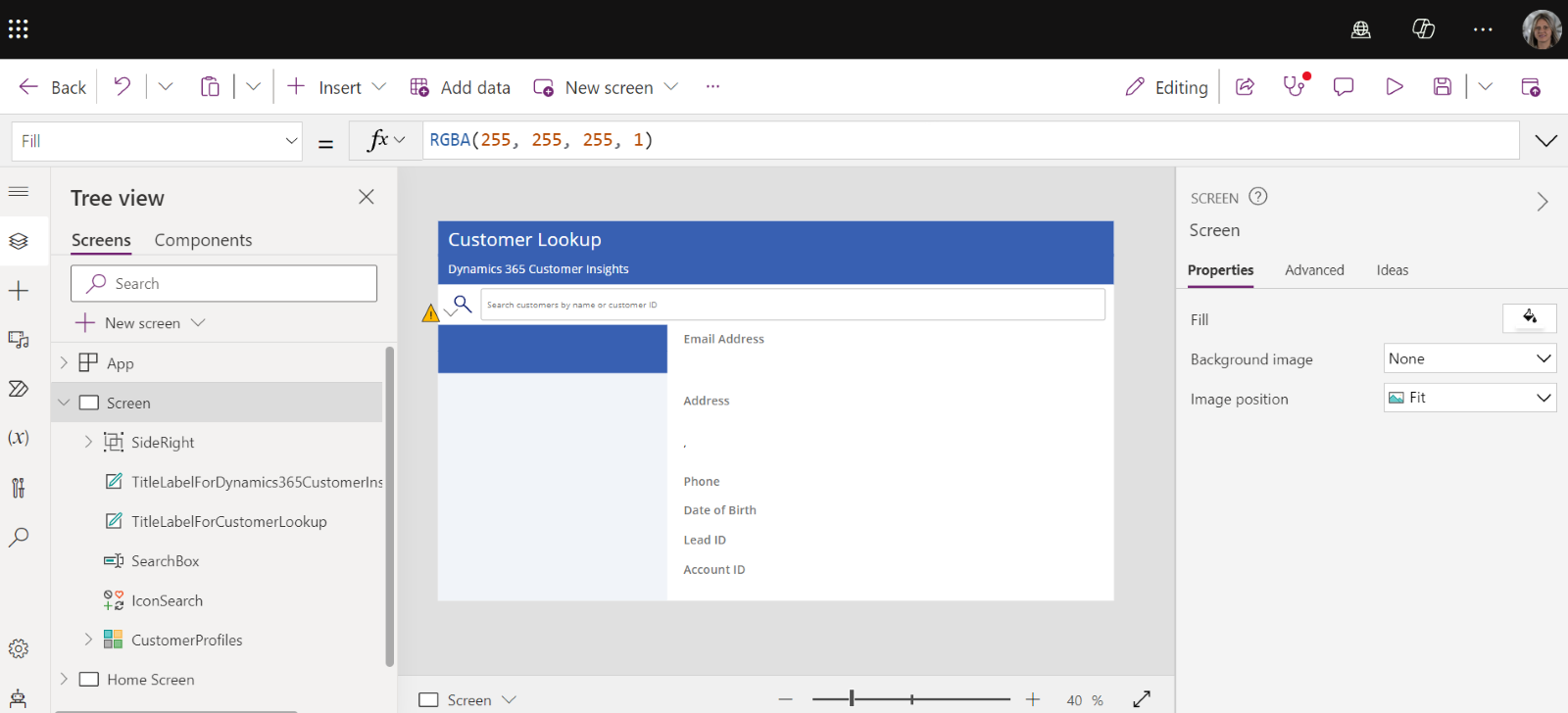The image size is (1568, 713).
Task: Collapse the properties pane chevron
Action: [1543, 202]
